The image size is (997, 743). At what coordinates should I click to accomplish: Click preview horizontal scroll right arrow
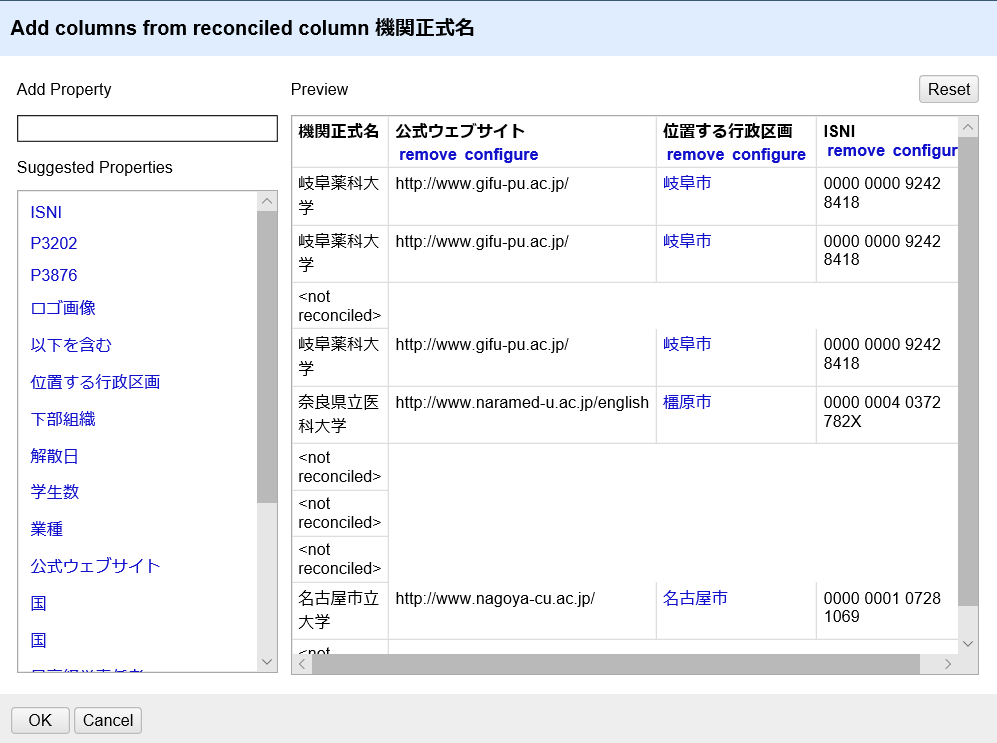pos(947,664)
